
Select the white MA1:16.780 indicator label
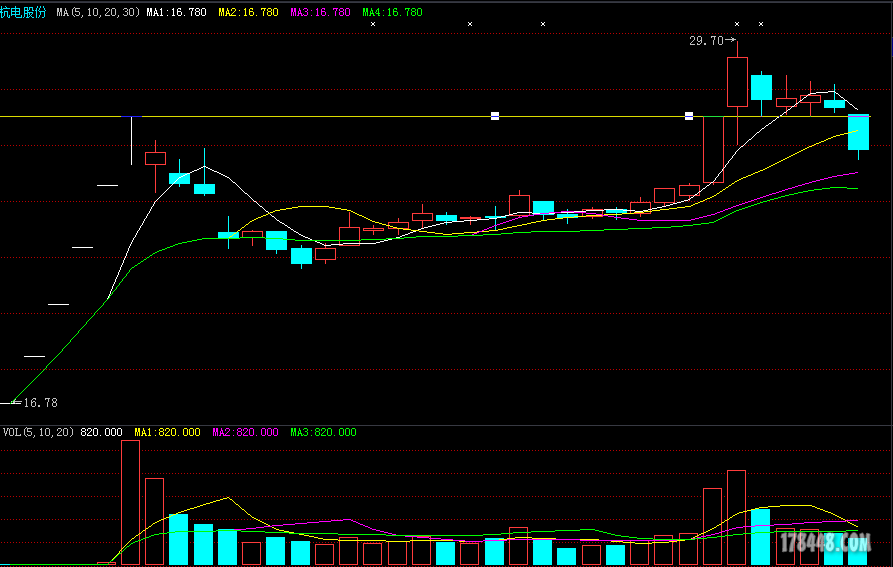(177, 12)
